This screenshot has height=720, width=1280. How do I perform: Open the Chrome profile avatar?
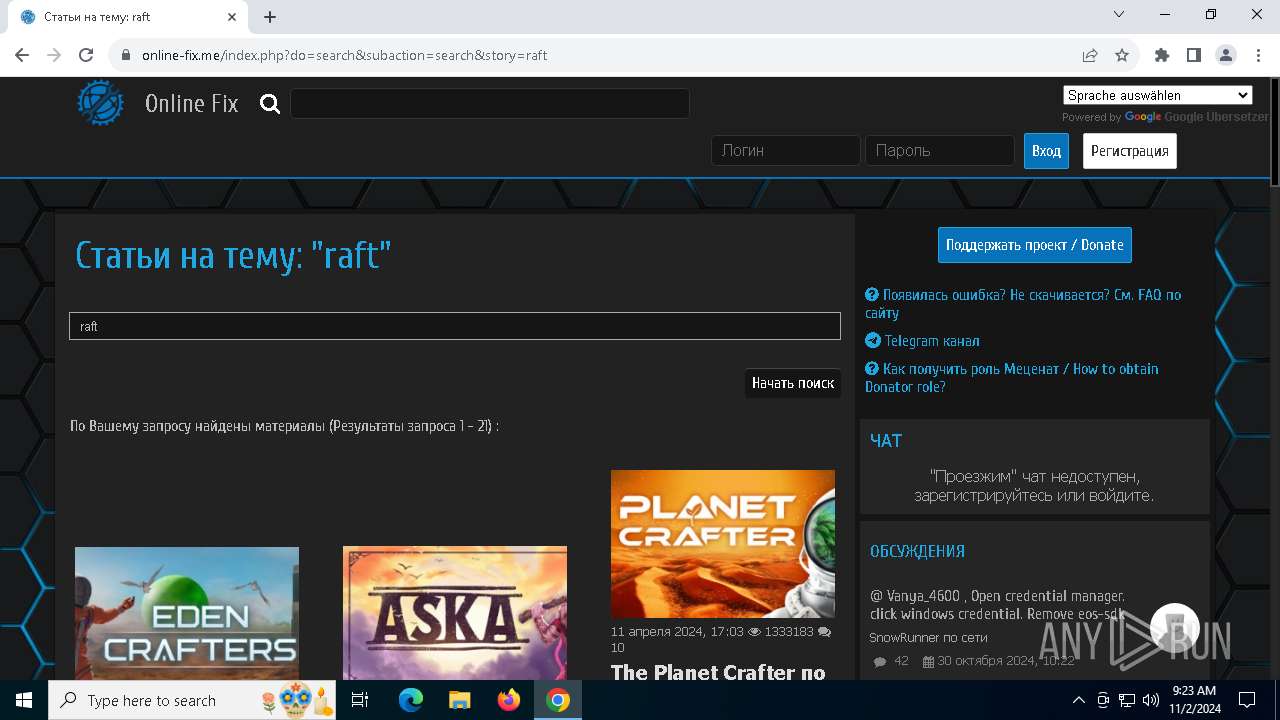[1226, 55]
